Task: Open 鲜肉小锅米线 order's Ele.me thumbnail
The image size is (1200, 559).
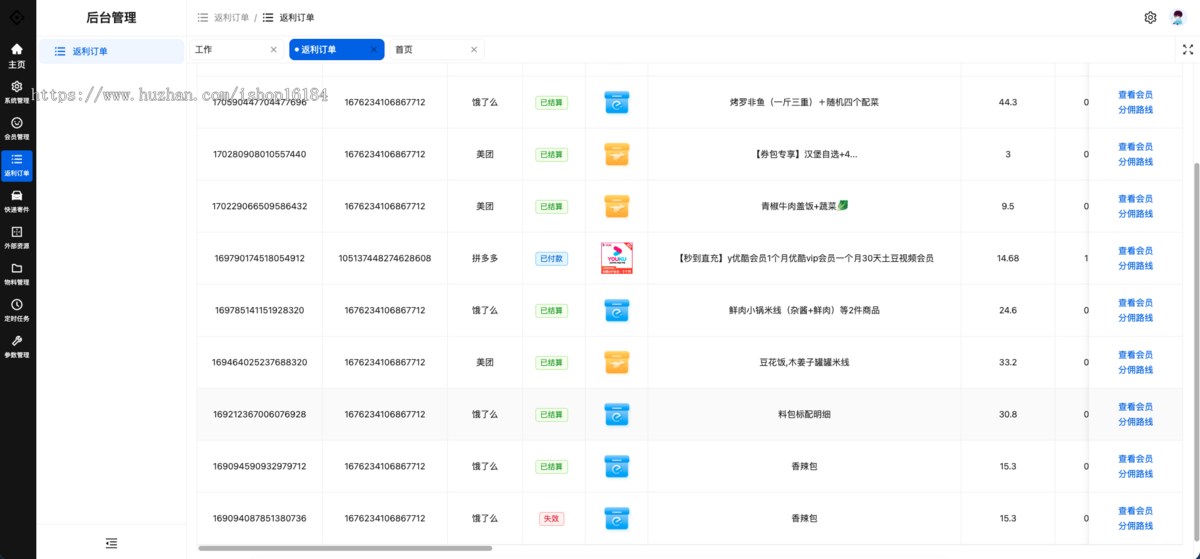Action: coord(617,310)
